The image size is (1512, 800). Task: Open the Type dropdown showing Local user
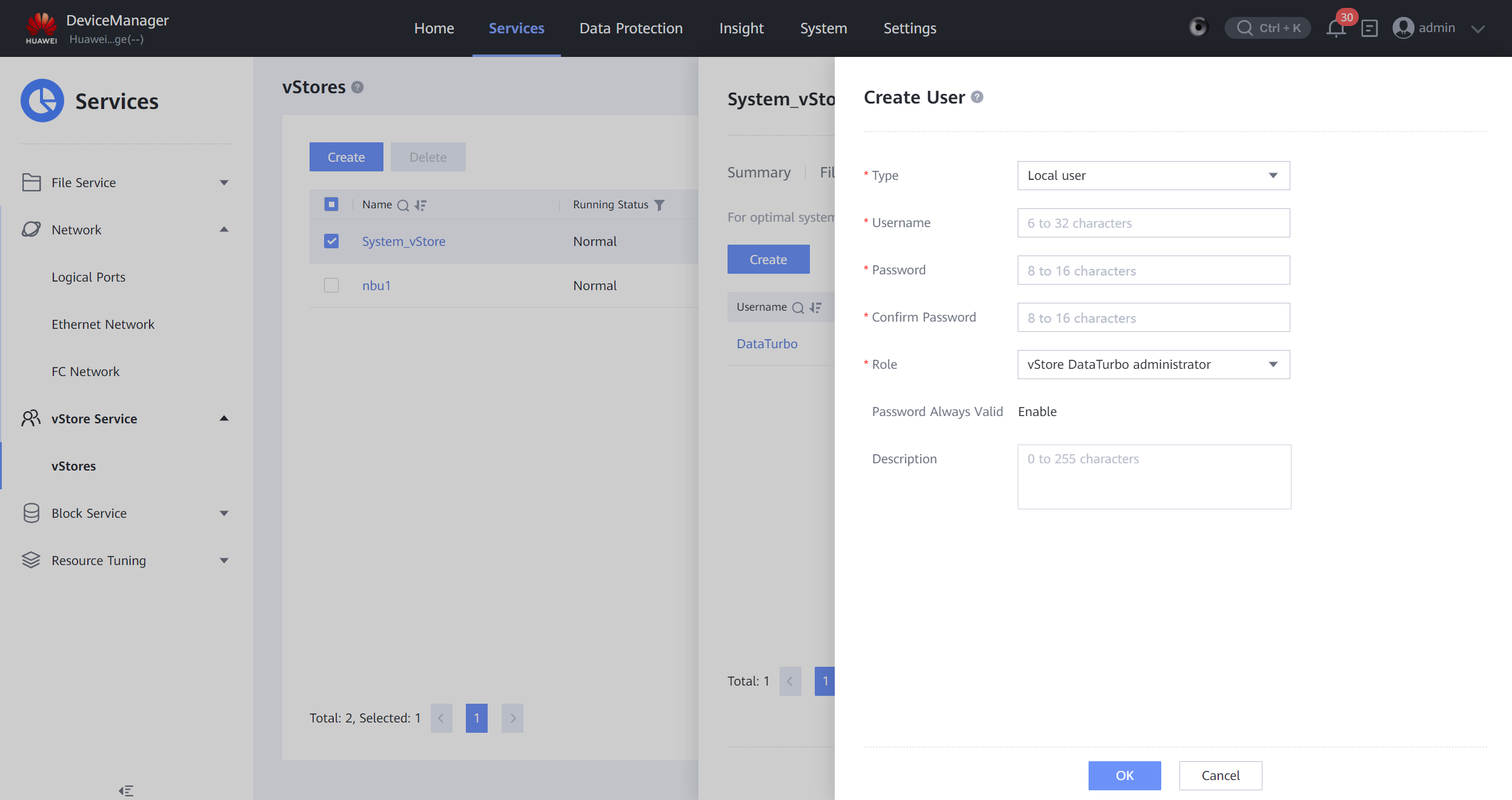tap(1153, 176)
